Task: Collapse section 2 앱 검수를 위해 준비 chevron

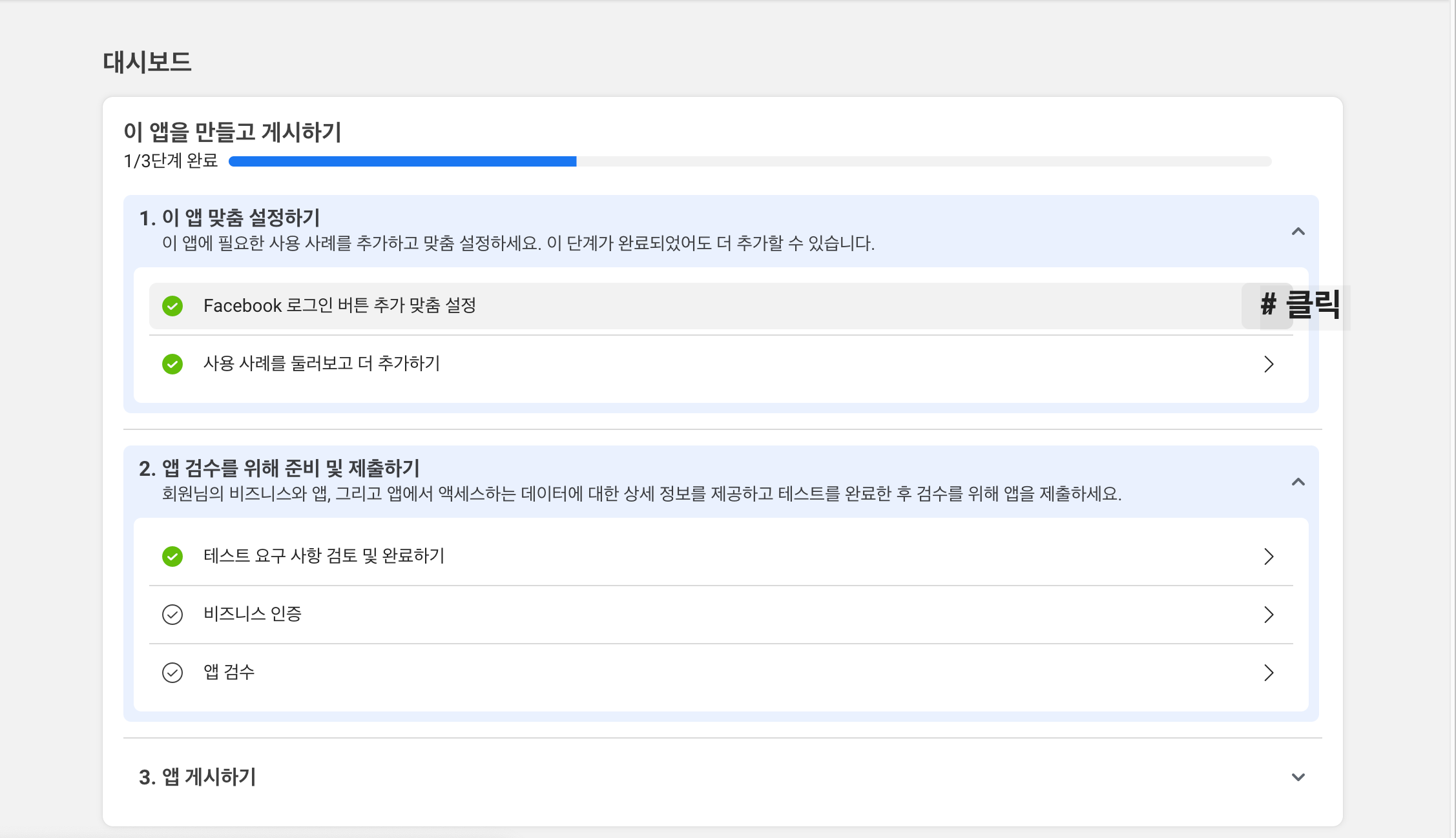Action: (1298, 482)
